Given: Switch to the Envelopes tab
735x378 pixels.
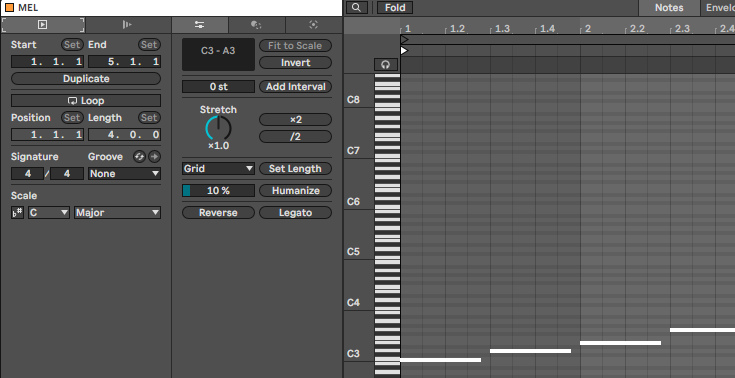Looking at the screenshot, I should 718,8.
